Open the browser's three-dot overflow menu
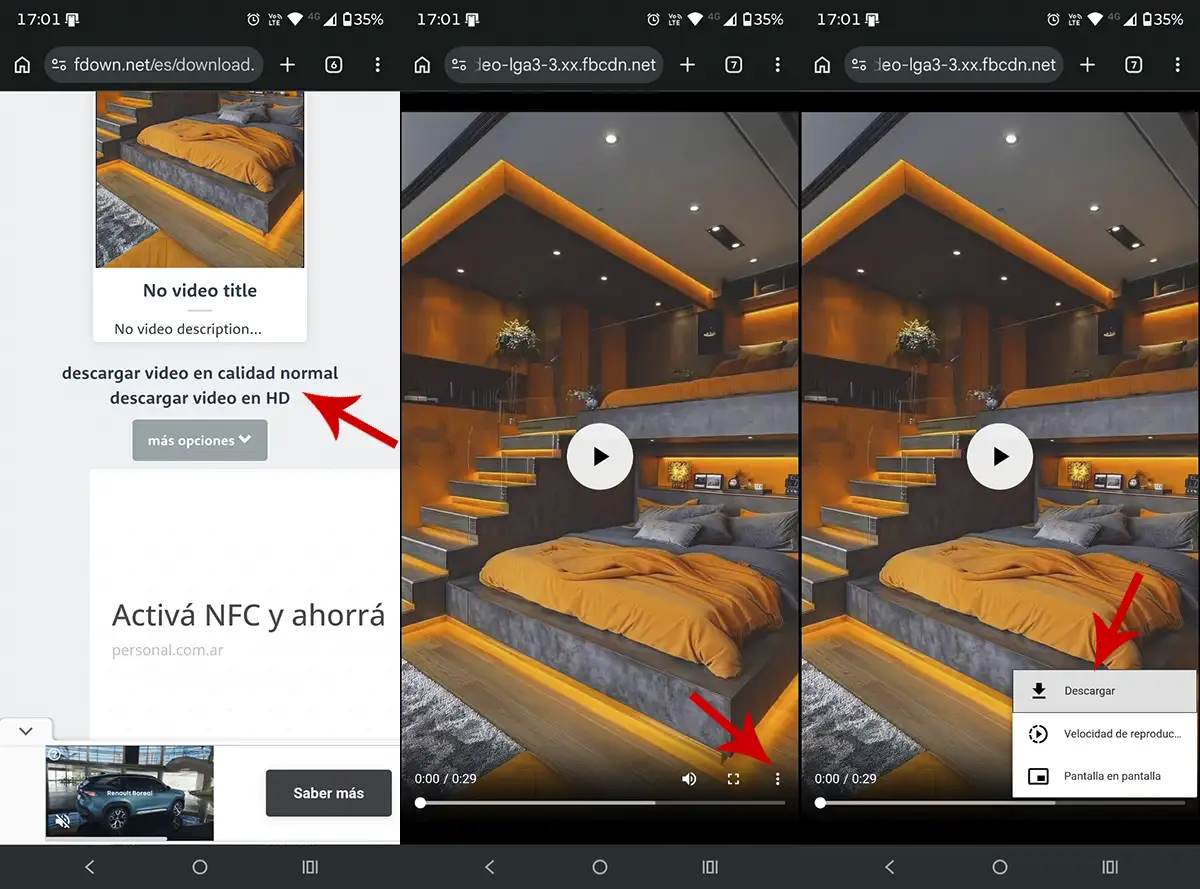The width and height of the screenshot is (1200, 889). coord(378,64)
